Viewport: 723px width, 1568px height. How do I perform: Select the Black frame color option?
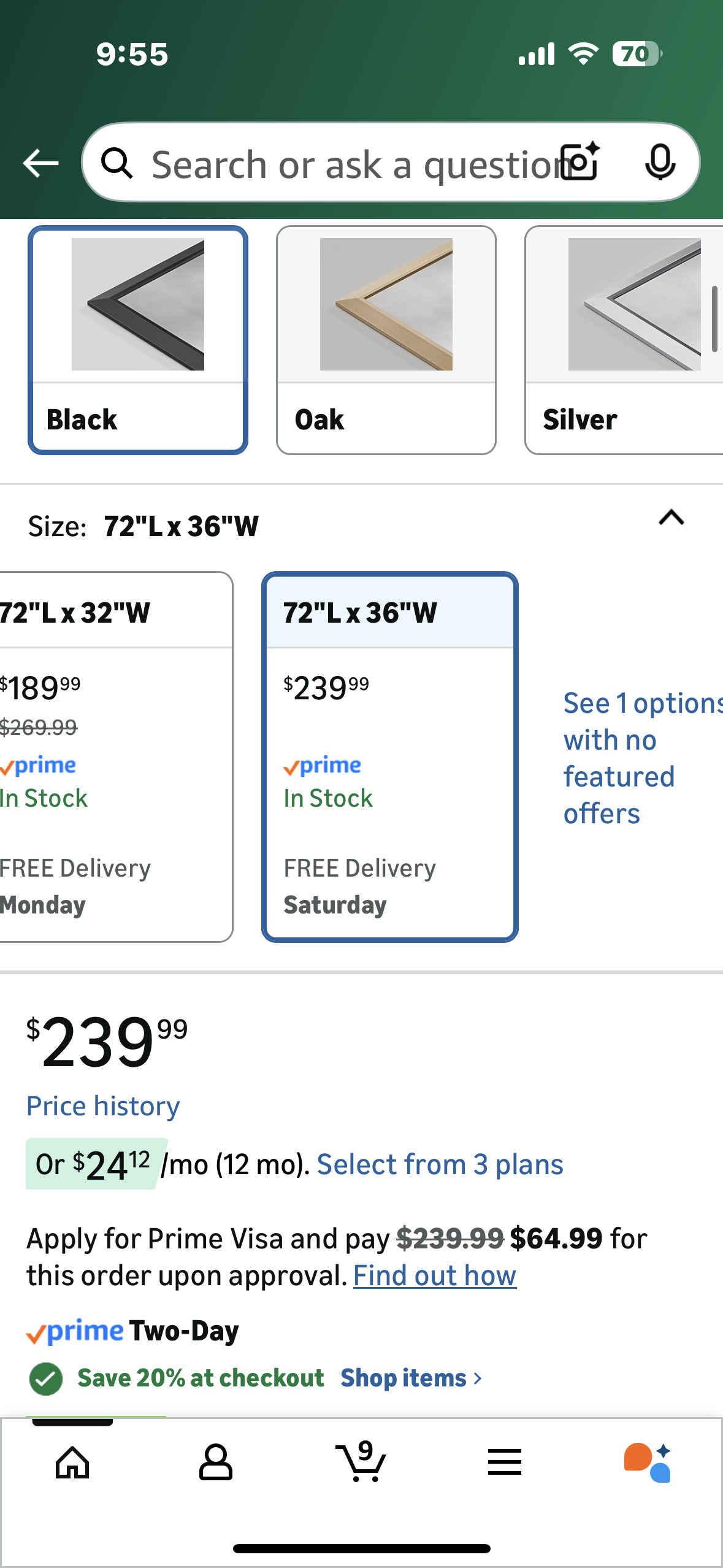coord(138,340)
